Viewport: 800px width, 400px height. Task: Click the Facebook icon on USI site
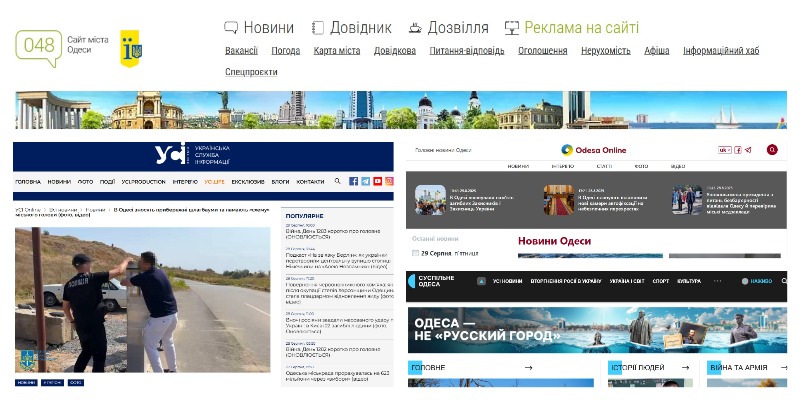point(353,181)
